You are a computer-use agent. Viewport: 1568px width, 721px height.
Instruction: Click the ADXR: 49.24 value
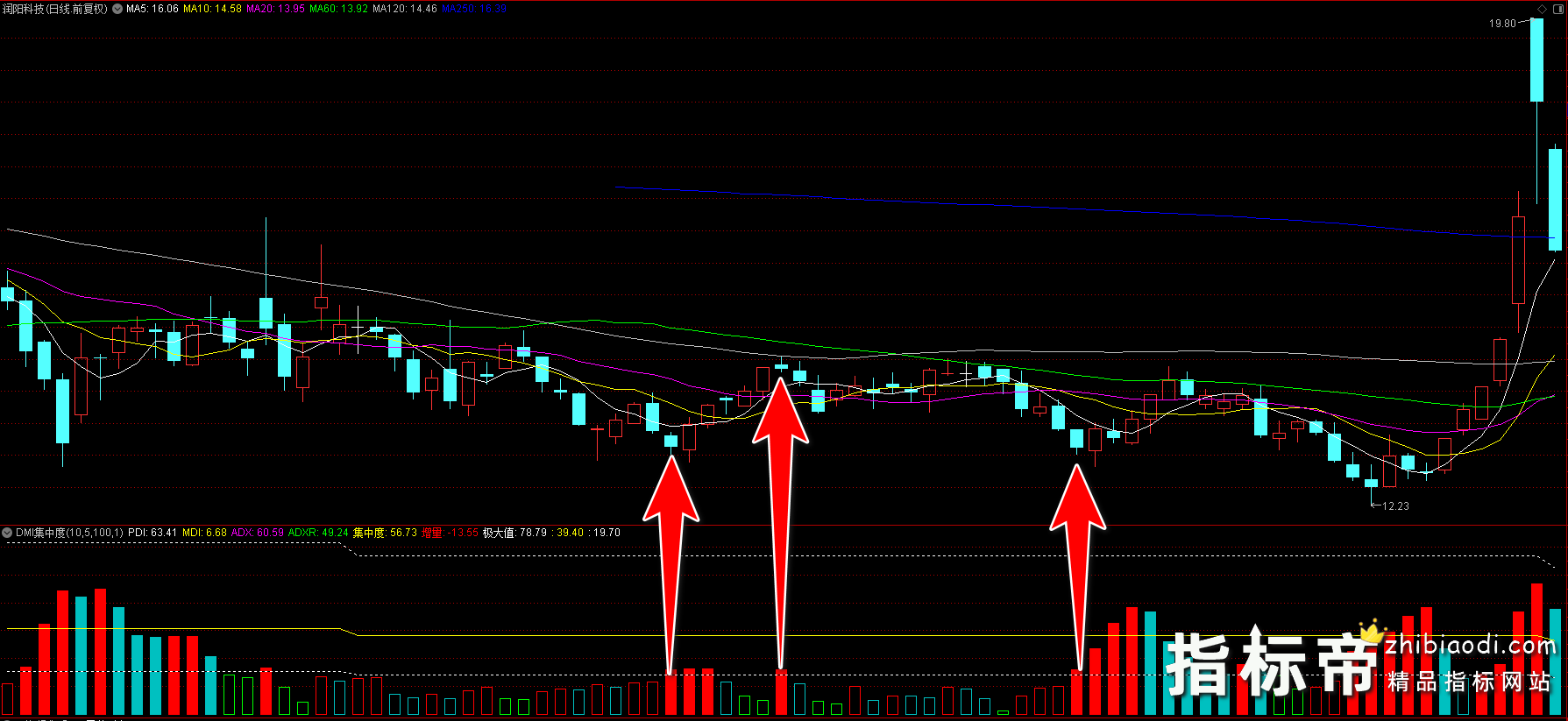[x=318, y=533]
